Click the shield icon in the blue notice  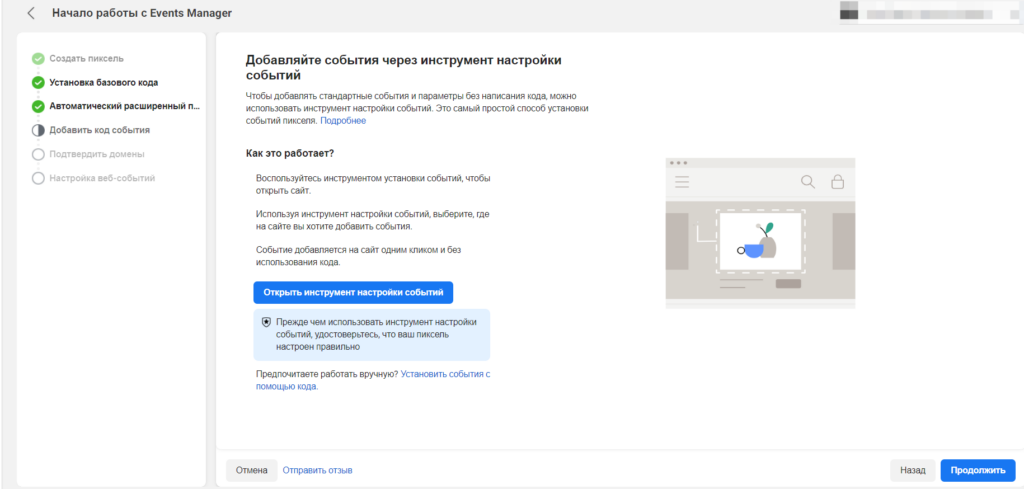pos(266,322)
